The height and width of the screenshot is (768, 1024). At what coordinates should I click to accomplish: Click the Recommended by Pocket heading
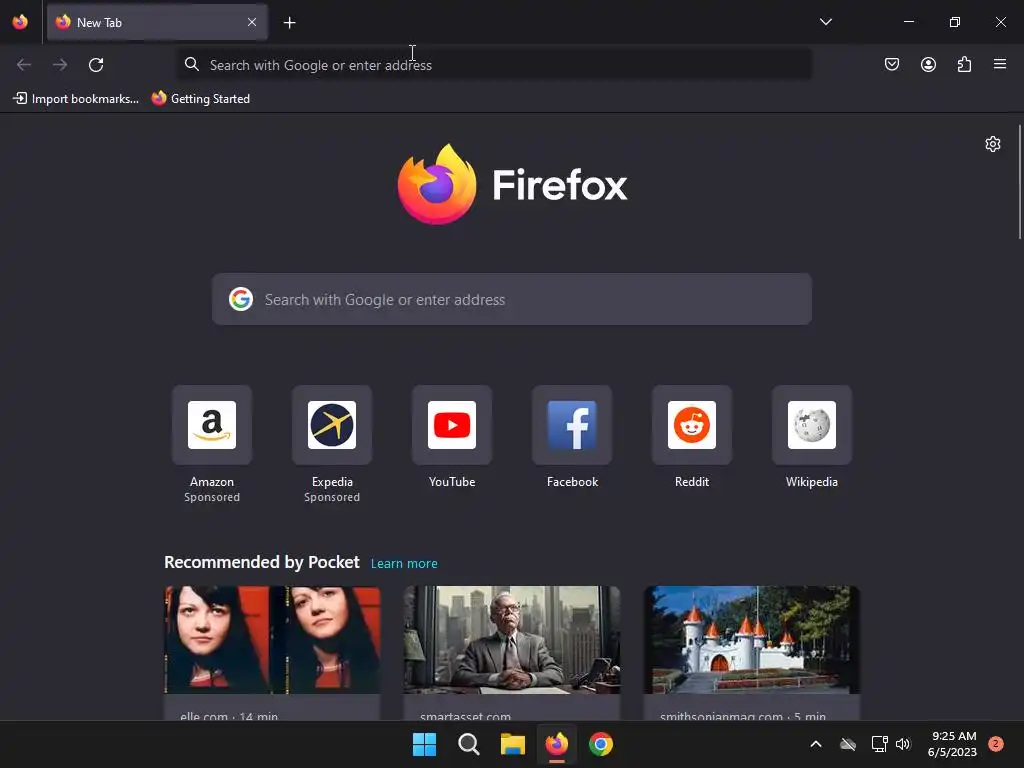coord(262,562)
